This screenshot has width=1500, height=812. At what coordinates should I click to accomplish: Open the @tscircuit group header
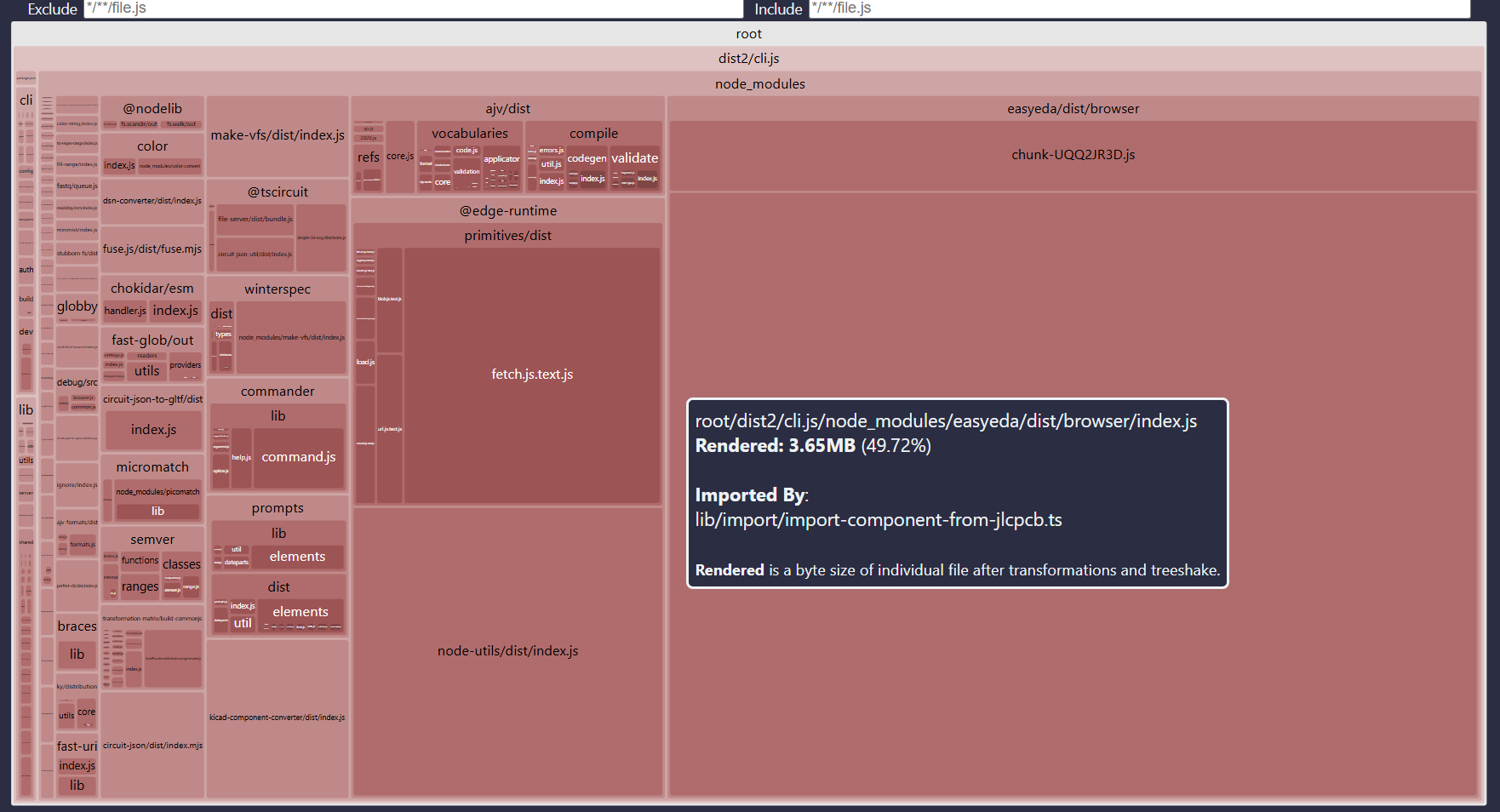click(x=278, y=192)
